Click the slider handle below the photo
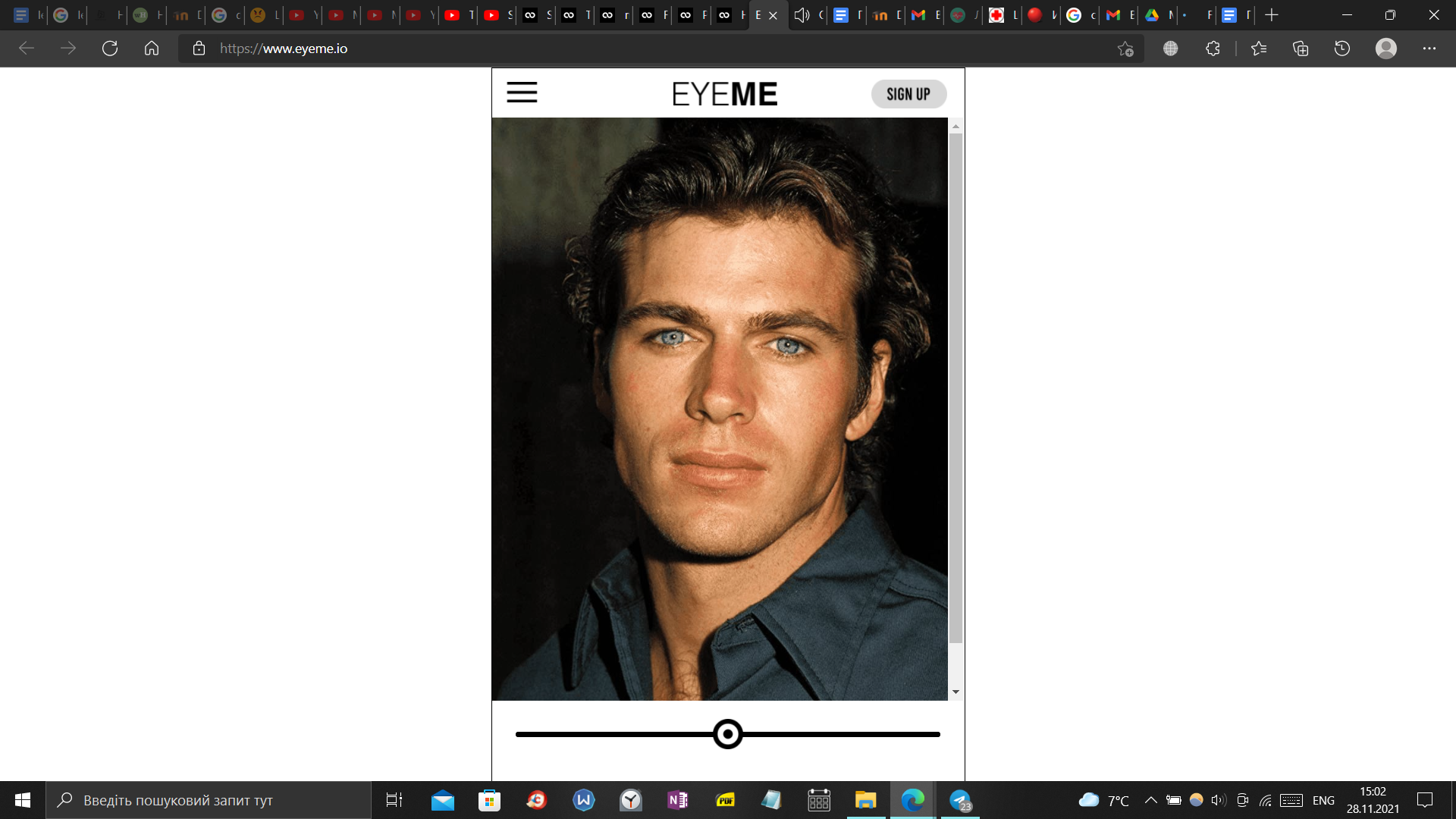Image resolution: width=1456 pixels, height=819 pixels. (728, 734)
